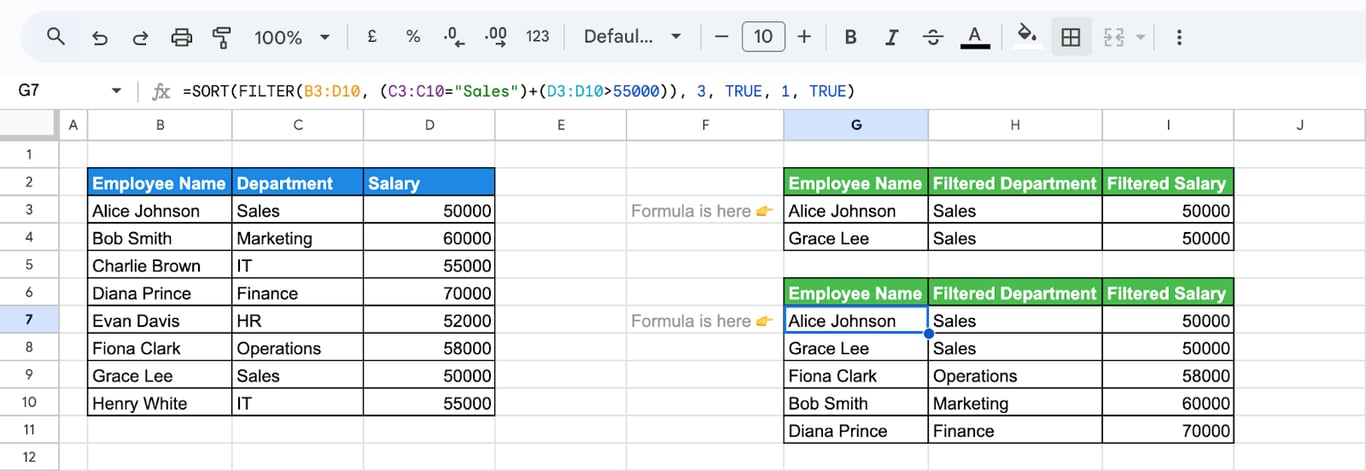Click the search menus magnifier icon

56,37
